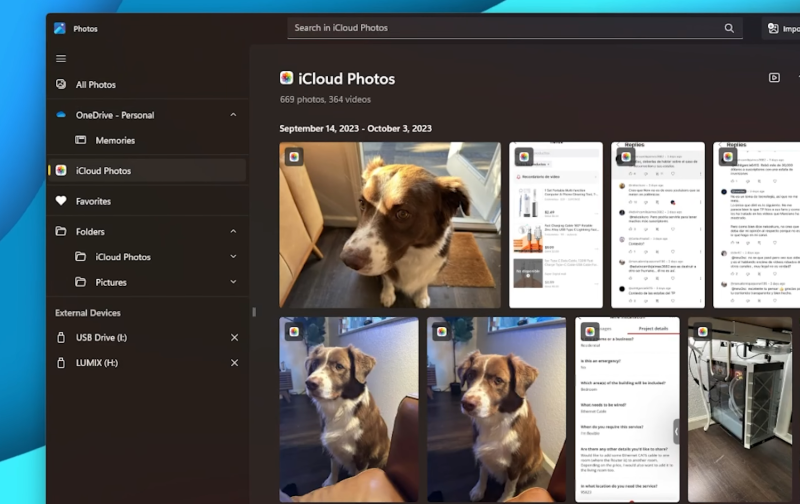Click the Memories icon in sidebar
The height and width of the screenshot is (504, 800).
(81, 140)
